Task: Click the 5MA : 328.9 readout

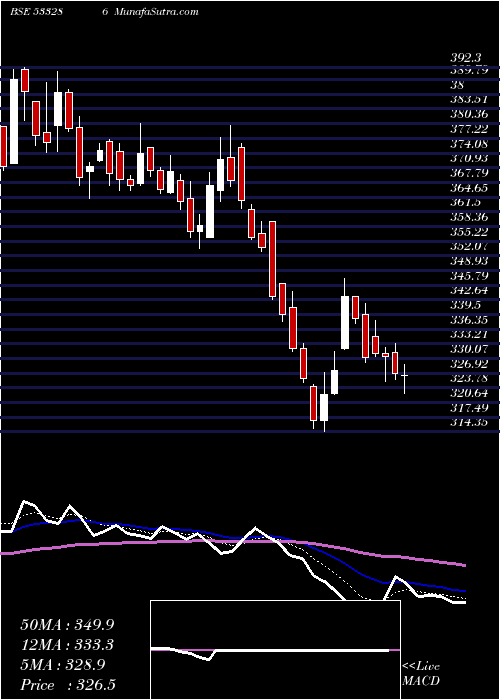Action: (x=63, y=665)
